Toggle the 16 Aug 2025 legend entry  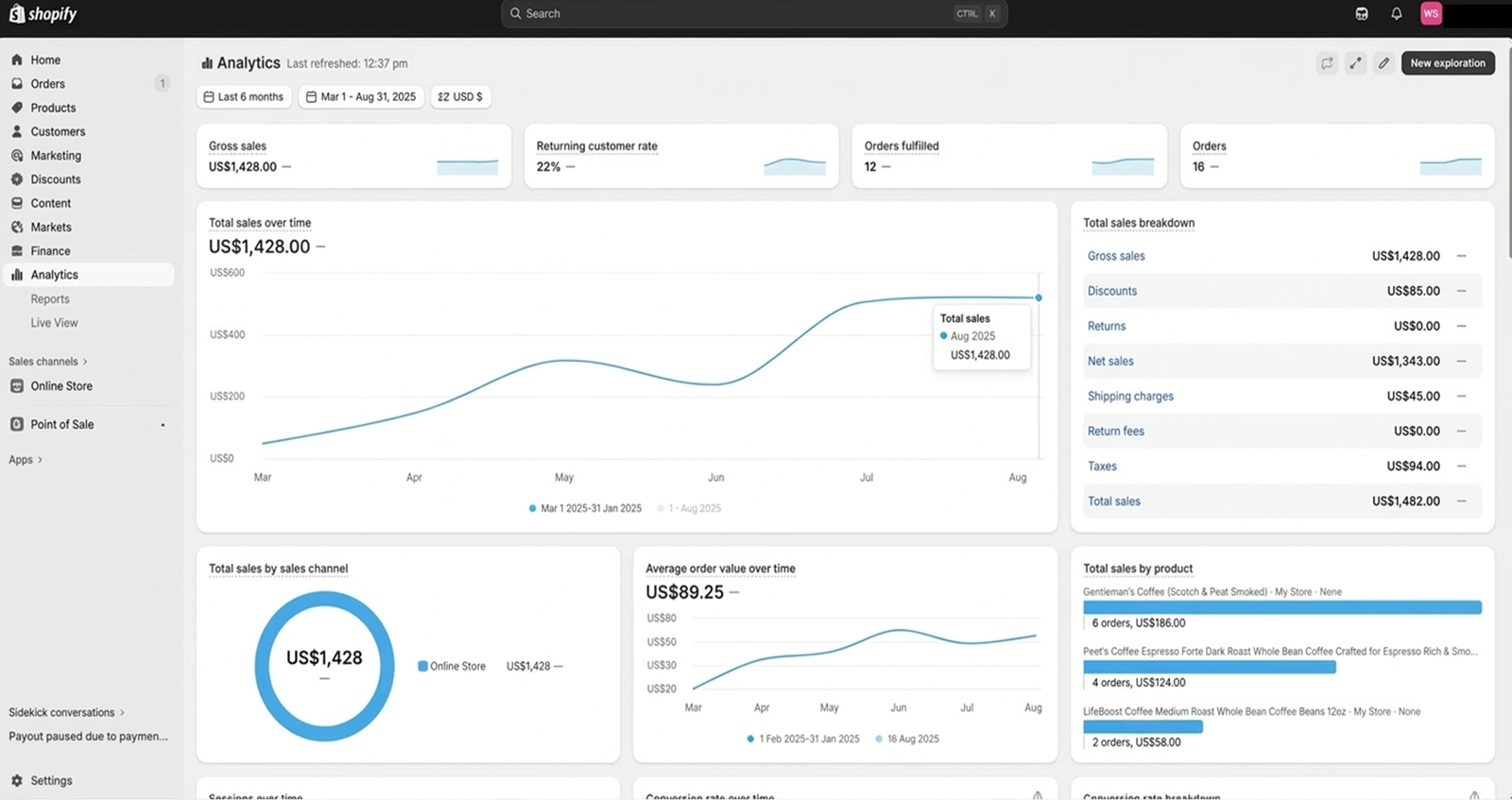pyautogui.click(x=907, y=739)
